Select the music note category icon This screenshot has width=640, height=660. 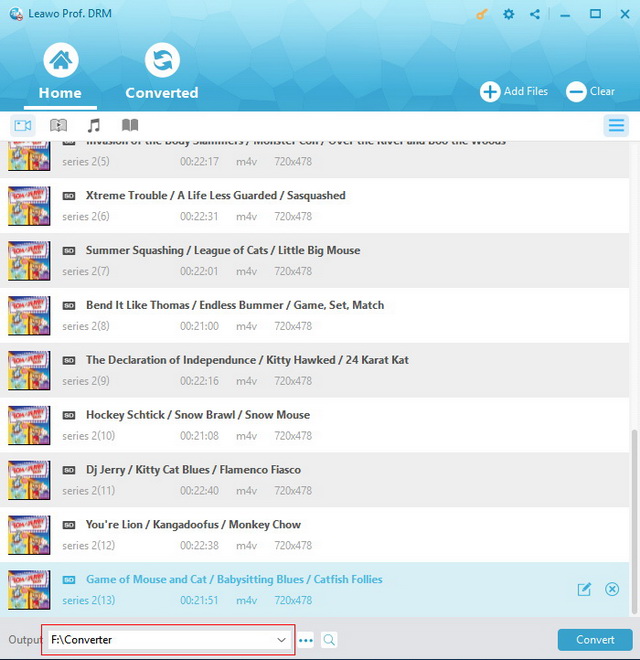[93, 125]
